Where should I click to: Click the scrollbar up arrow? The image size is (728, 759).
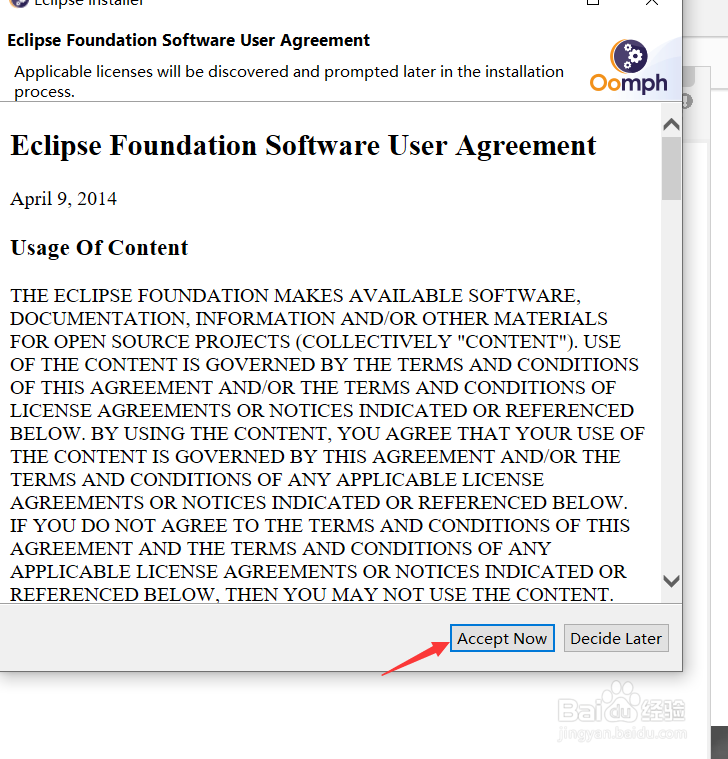pyautogui.click(x=671, y=125)
